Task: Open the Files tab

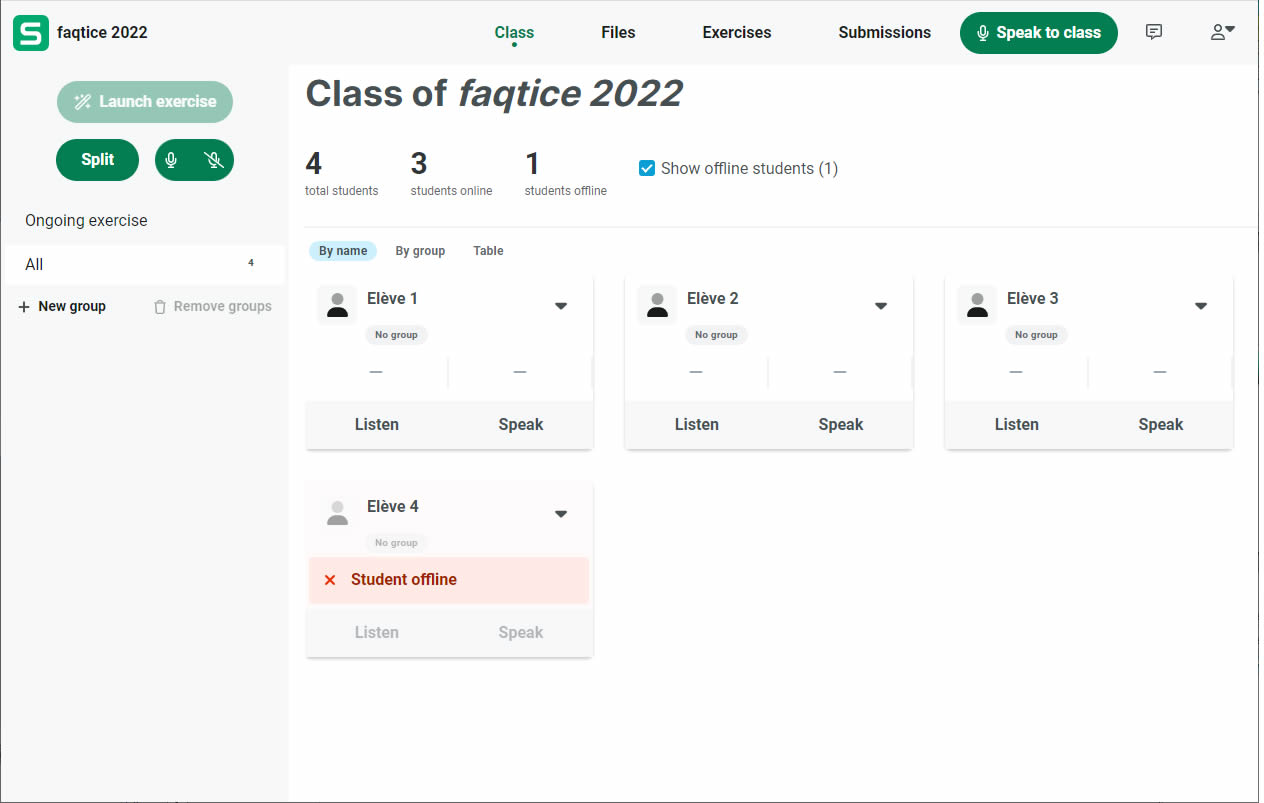Action: (x=618, y=32)
